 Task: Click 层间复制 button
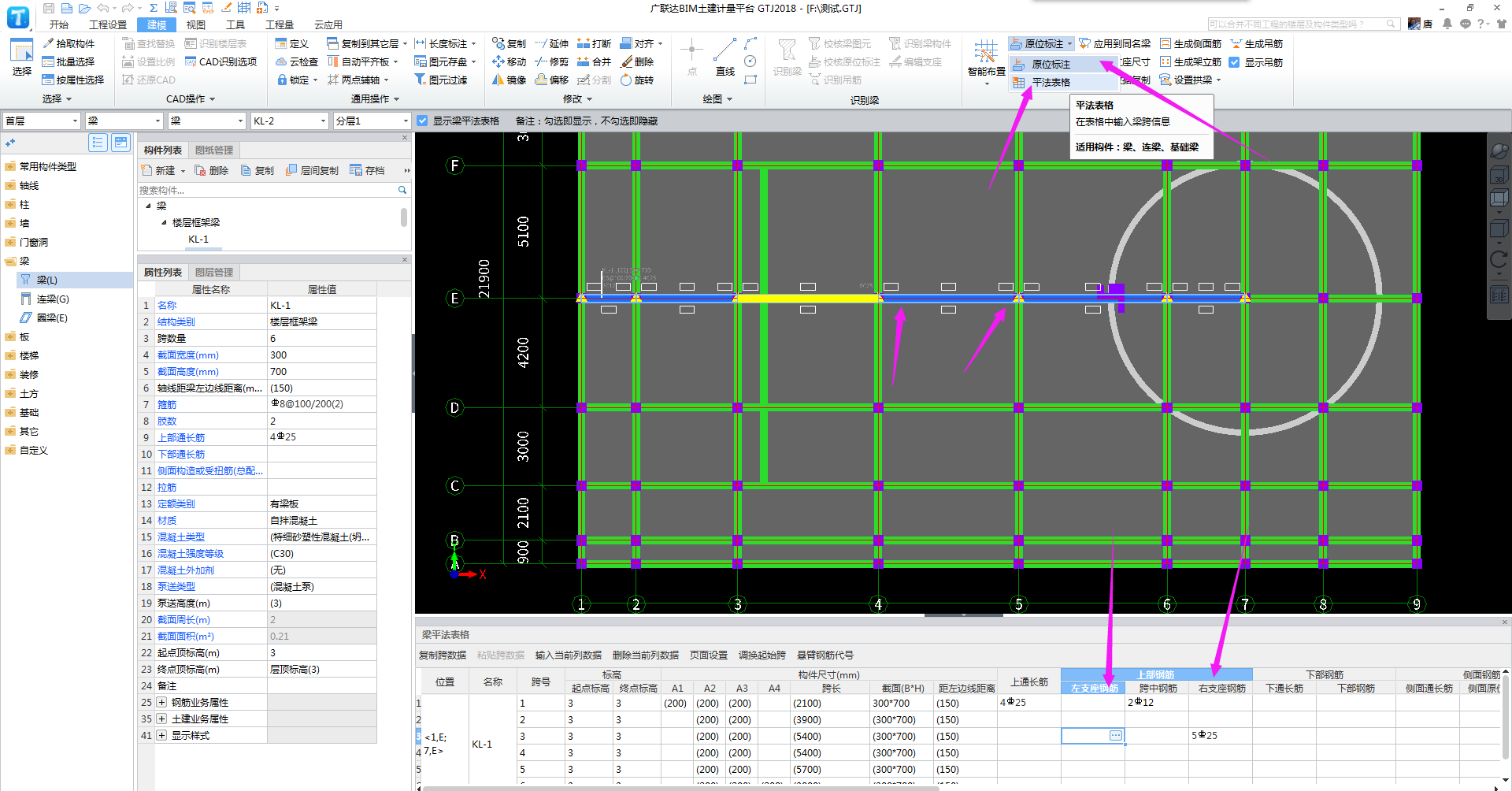tap(312, 170)
